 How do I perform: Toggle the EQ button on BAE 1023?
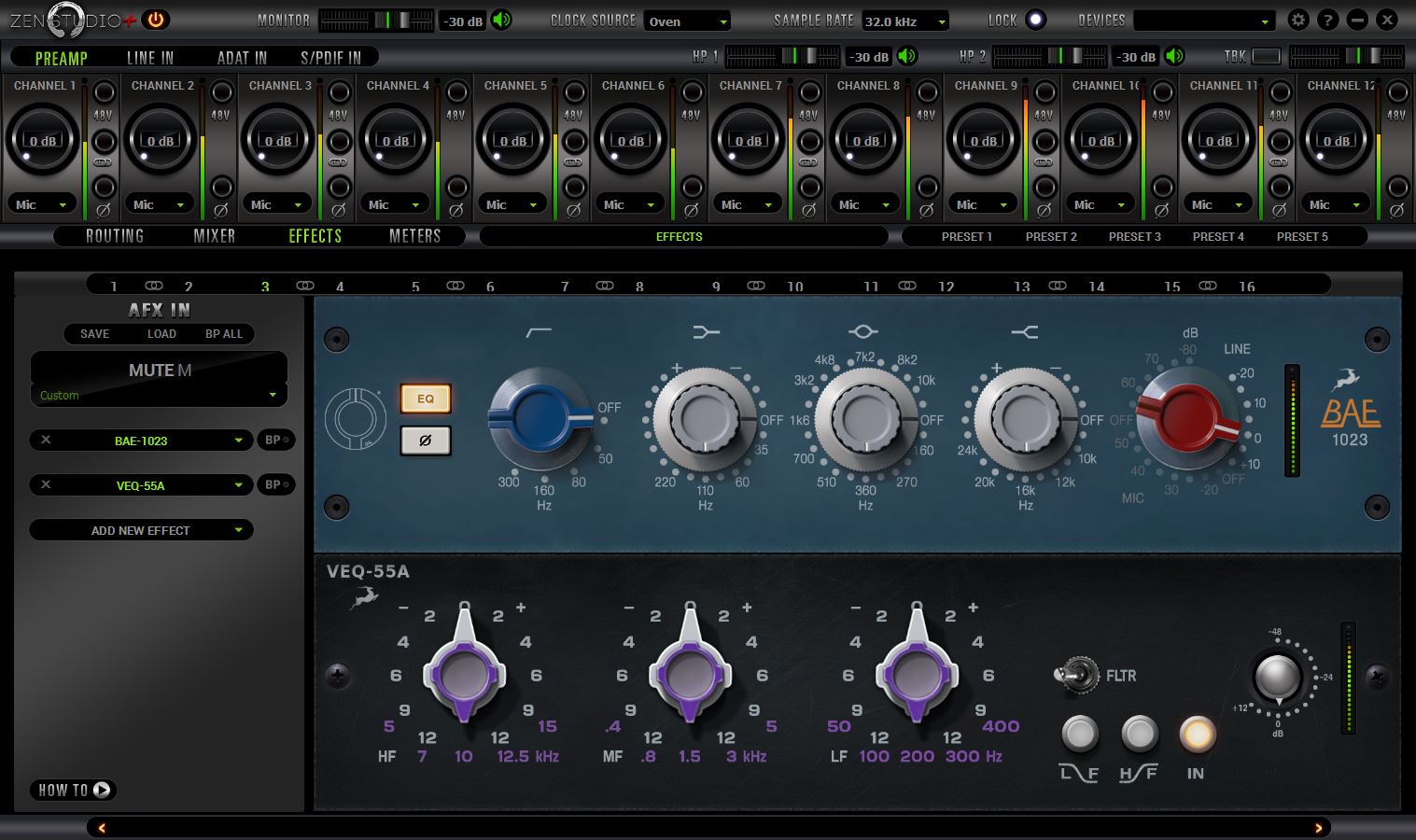click(426, 399)
